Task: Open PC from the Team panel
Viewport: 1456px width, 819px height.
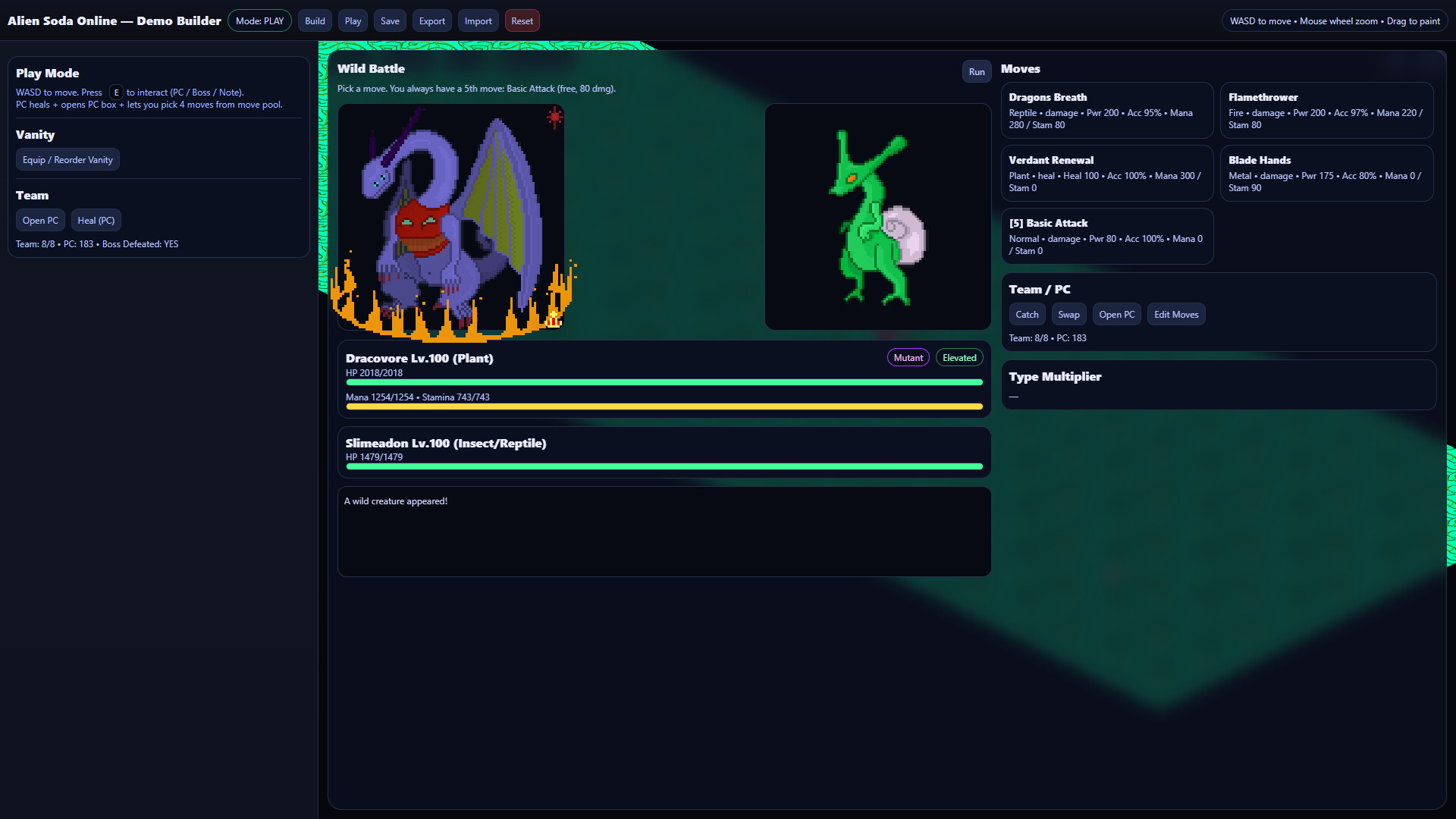Action: [40, 220]
